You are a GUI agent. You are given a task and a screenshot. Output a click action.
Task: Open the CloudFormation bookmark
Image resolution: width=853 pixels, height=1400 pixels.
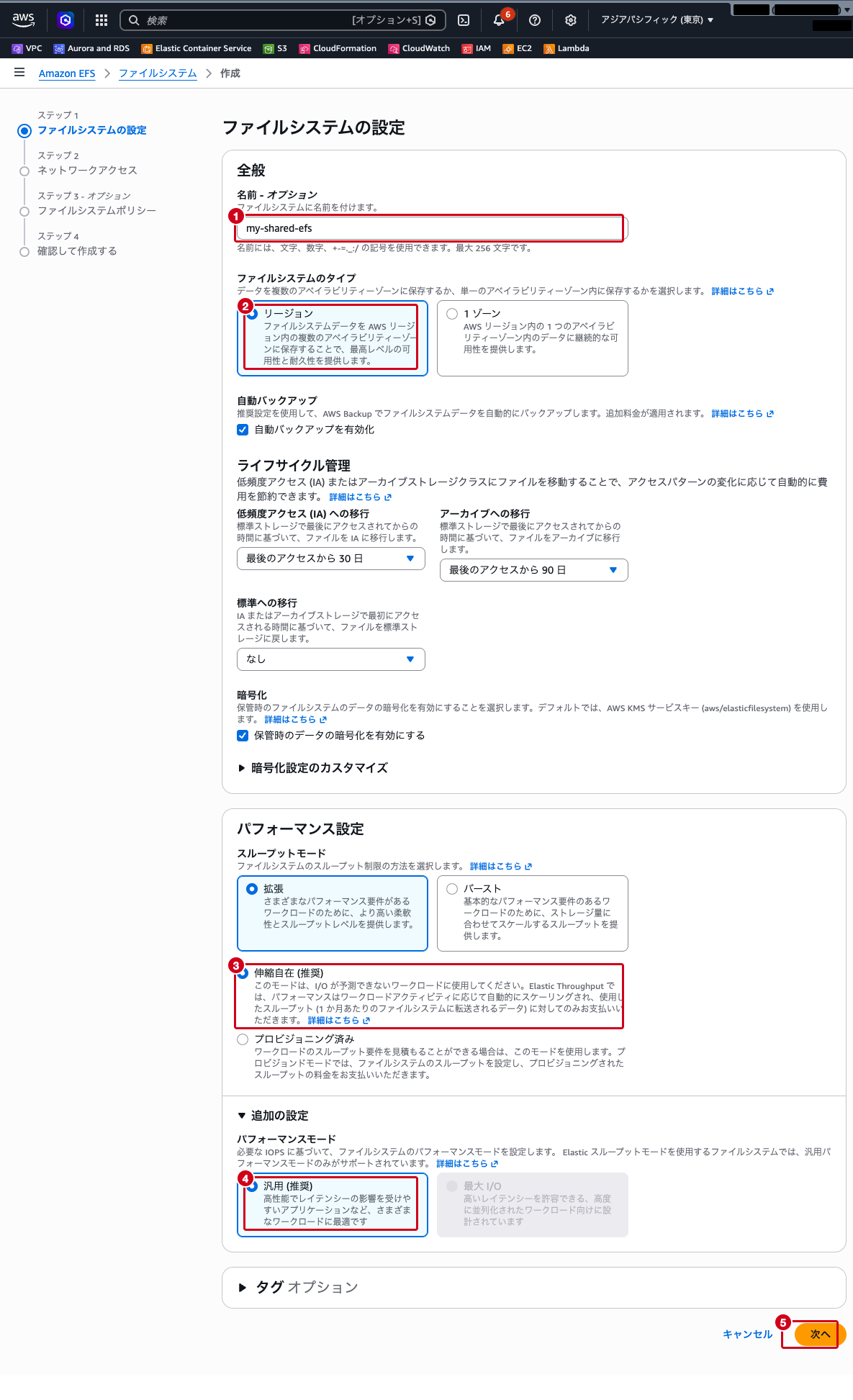(338, 48)
